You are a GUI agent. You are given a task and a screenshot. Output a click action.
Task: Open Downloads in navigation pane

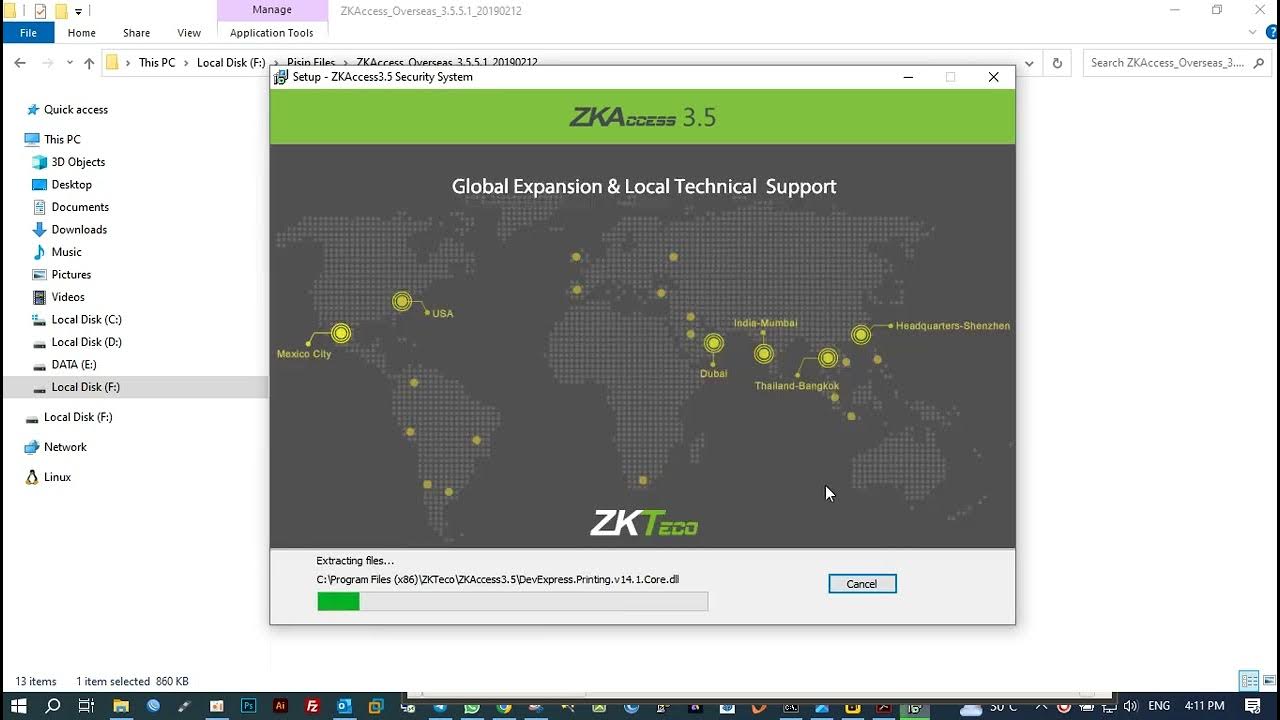pyautogui.click(x=79, y=230)
